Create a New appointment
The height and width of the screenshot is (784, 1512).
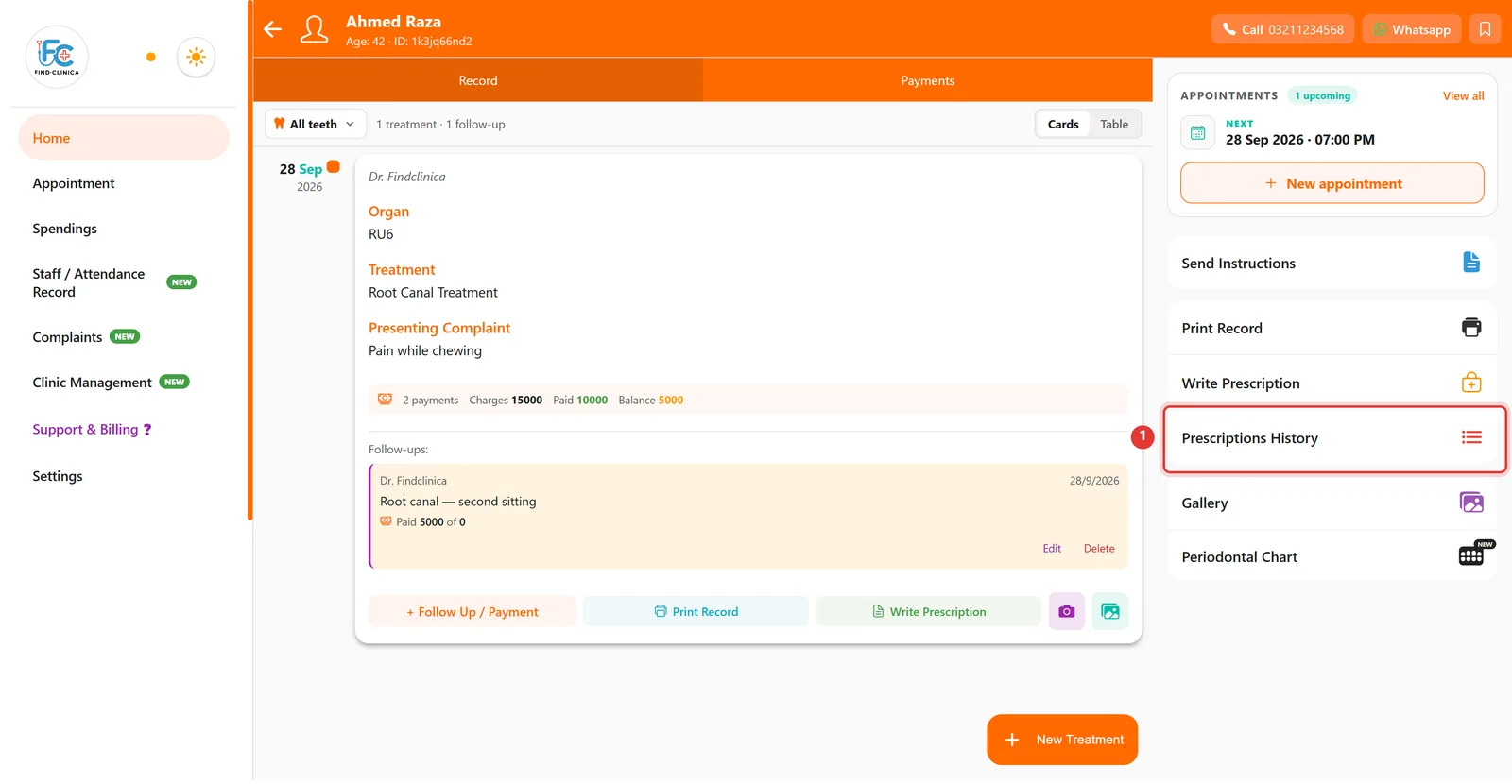tap(1332, 183)
